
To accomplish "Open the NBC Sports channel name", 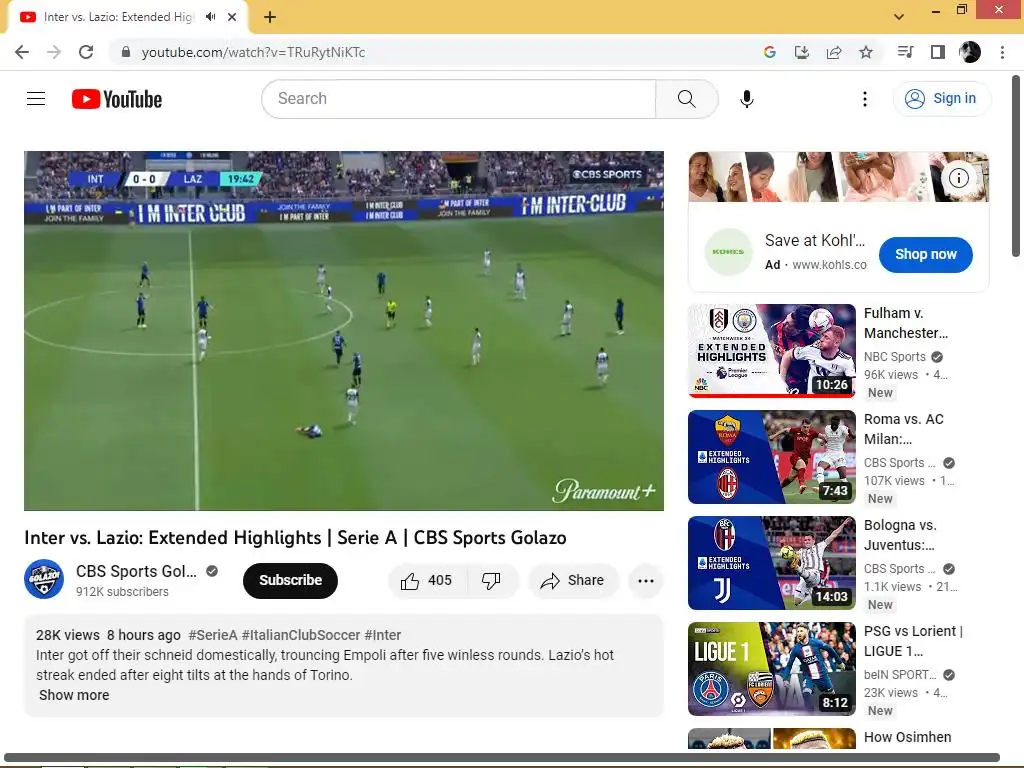I will [895, 357].
